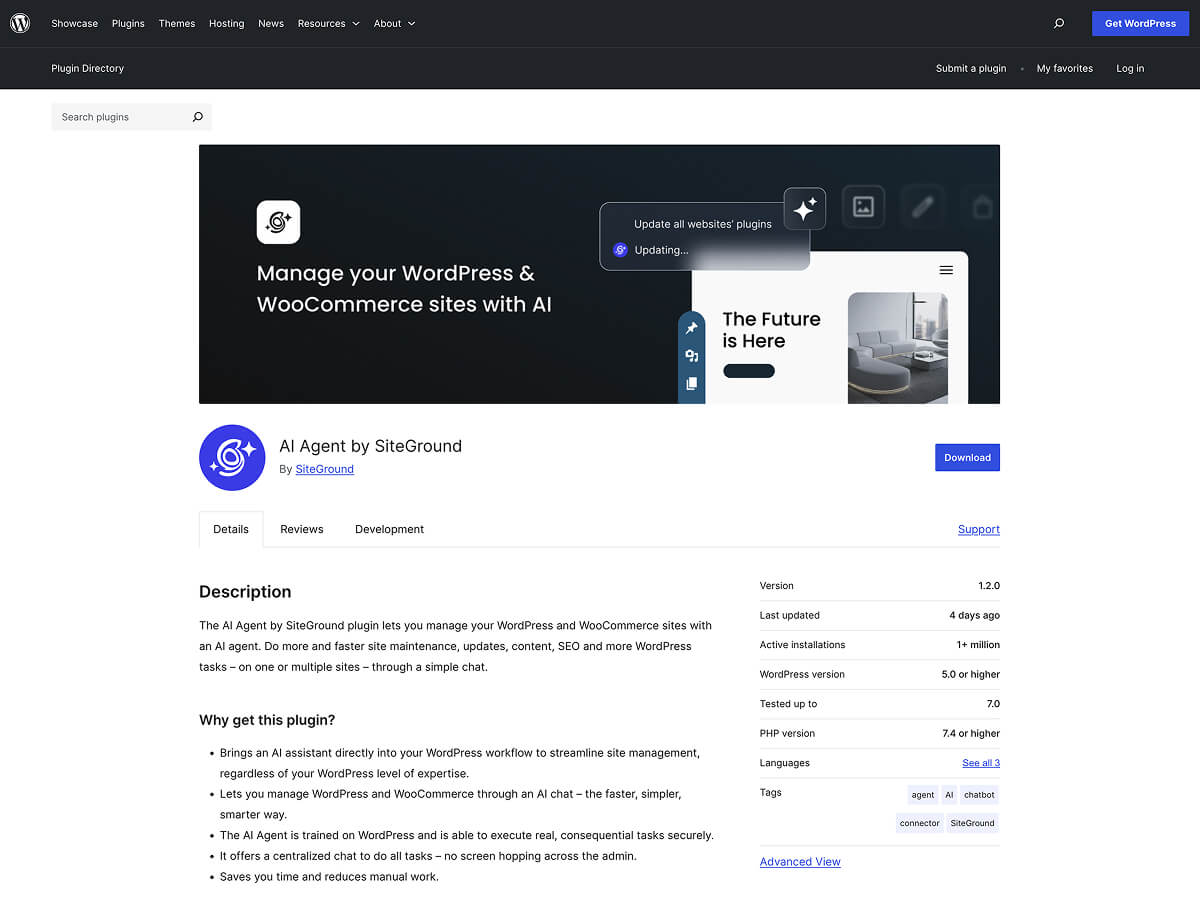Click the Description heading
The height and width of the screenshot is (902, 1200).
[x=245, y=592]
